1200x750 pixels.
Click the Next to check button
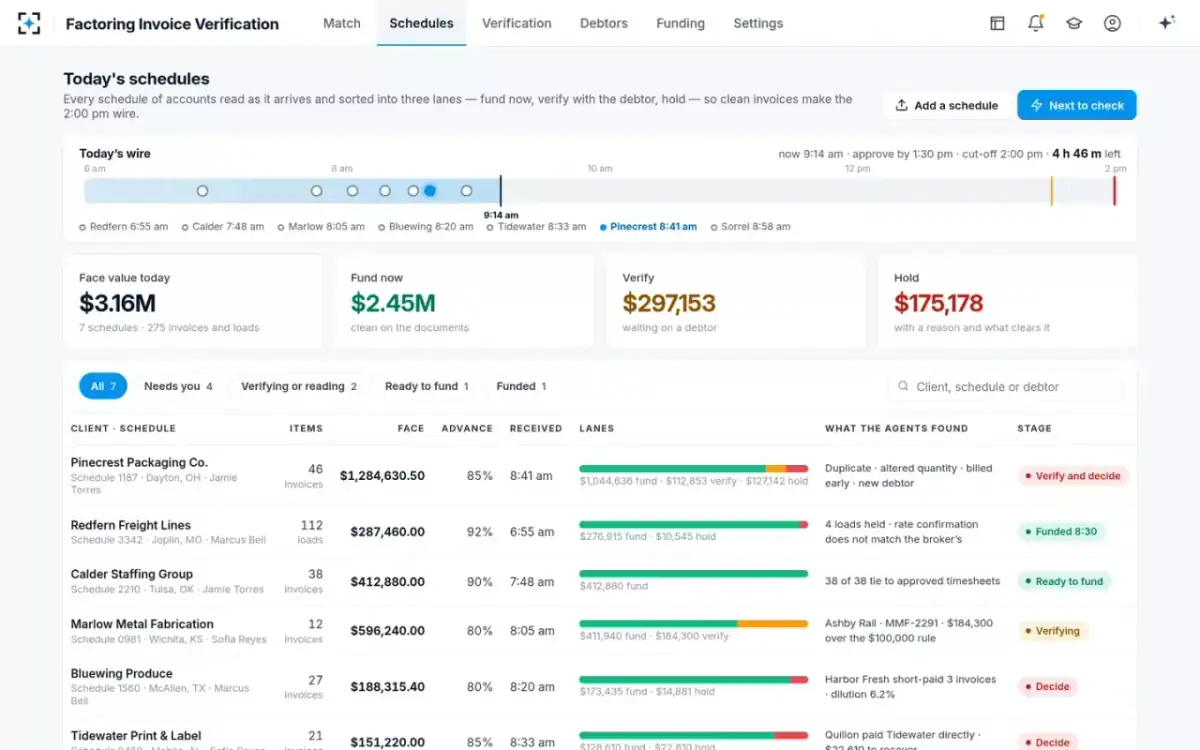[x=1077, y=105]
